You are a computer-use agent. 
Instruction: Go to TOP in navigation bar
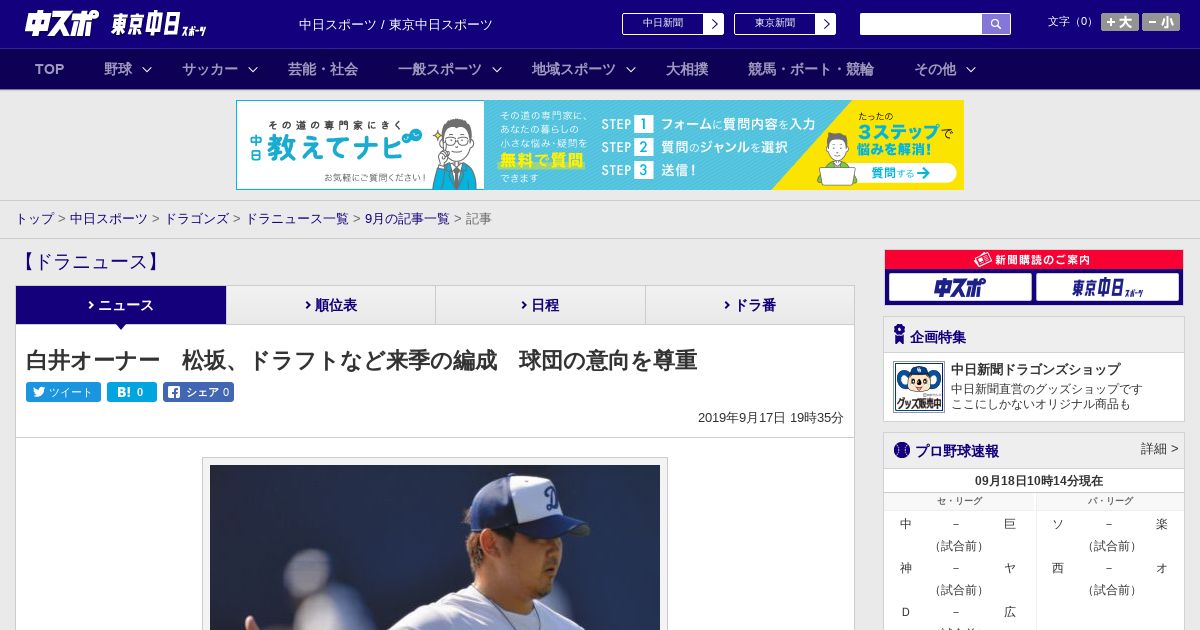[x=50, y=69]
